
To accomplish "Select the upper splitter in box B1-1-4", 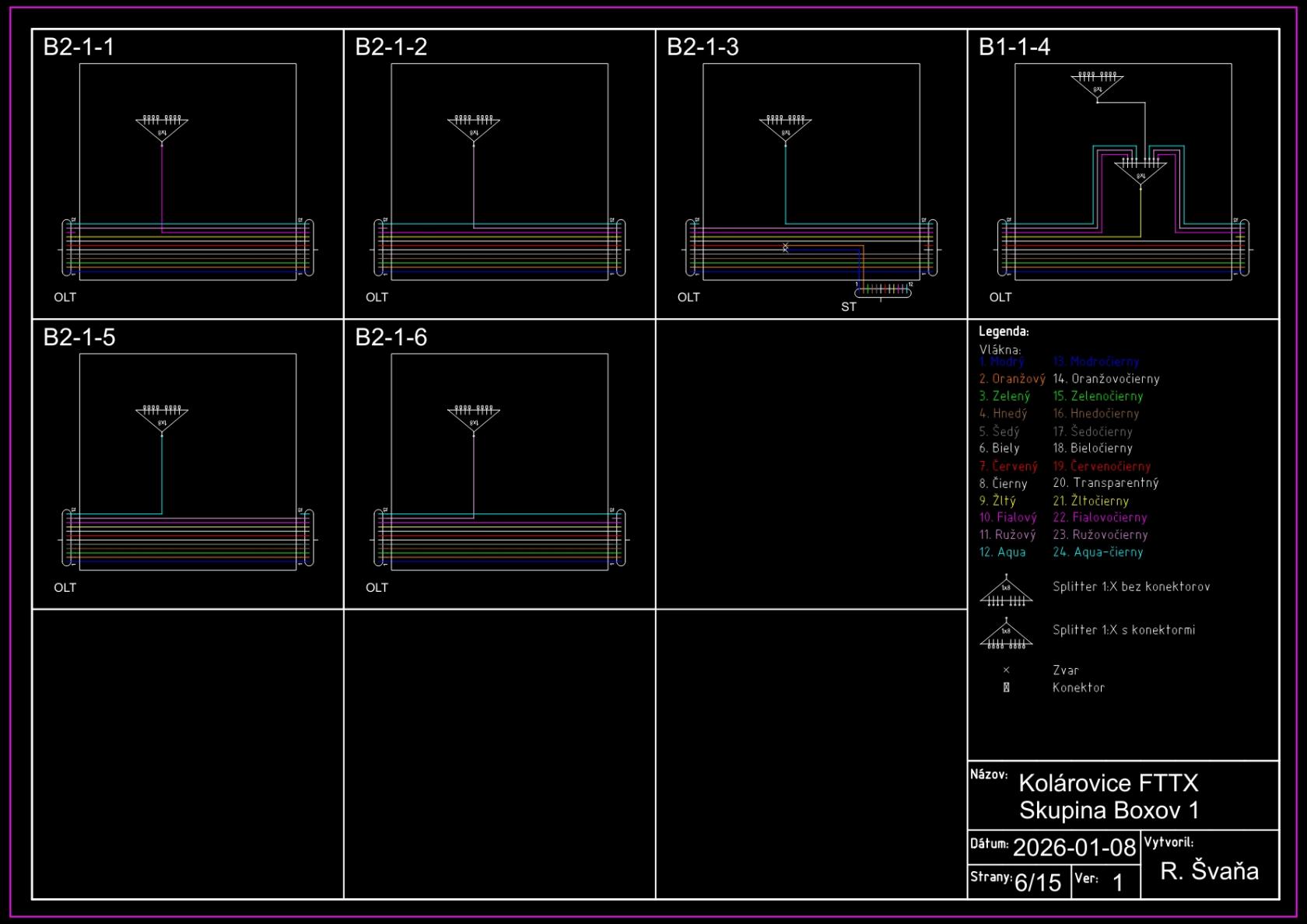I will point(1097,85).
